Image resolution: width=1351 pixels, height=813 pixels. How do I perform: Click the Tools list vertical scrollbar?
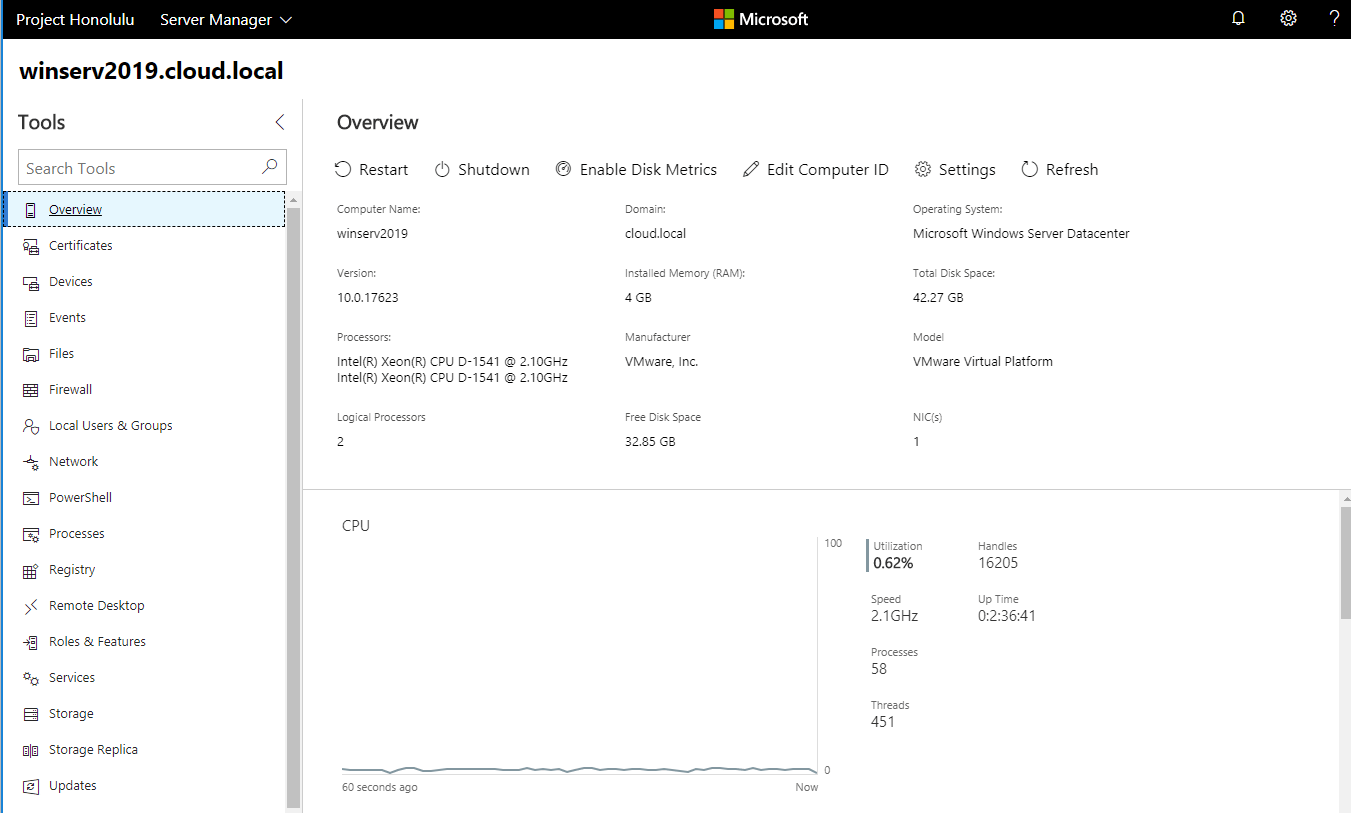pyautogui.click(x=293, y=500)
